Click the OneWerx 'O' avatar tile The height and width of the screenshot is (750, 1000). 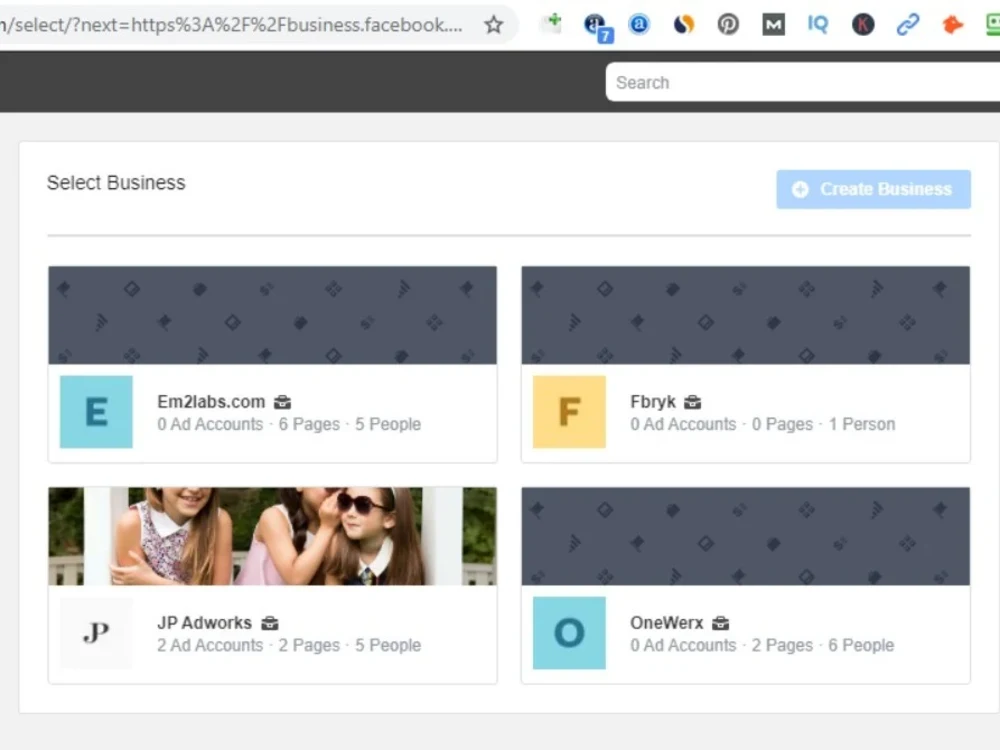(x=569, y=633)
